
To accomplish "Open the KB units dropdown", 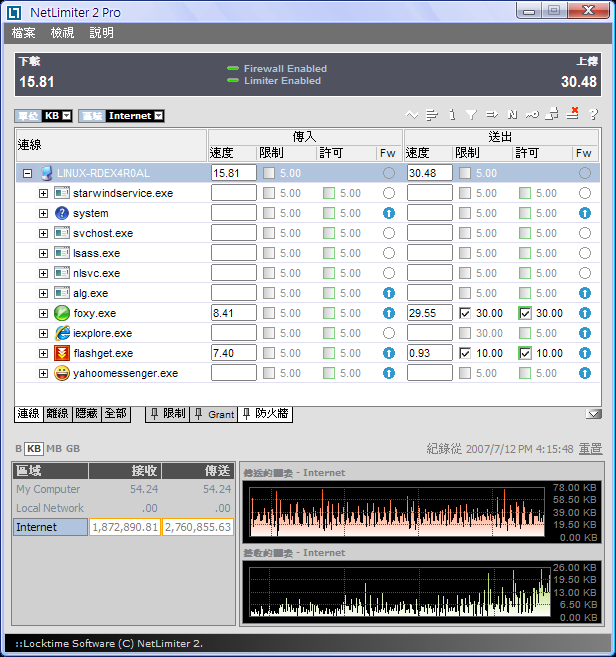I will pyautogui.click(x=67, y=116).
